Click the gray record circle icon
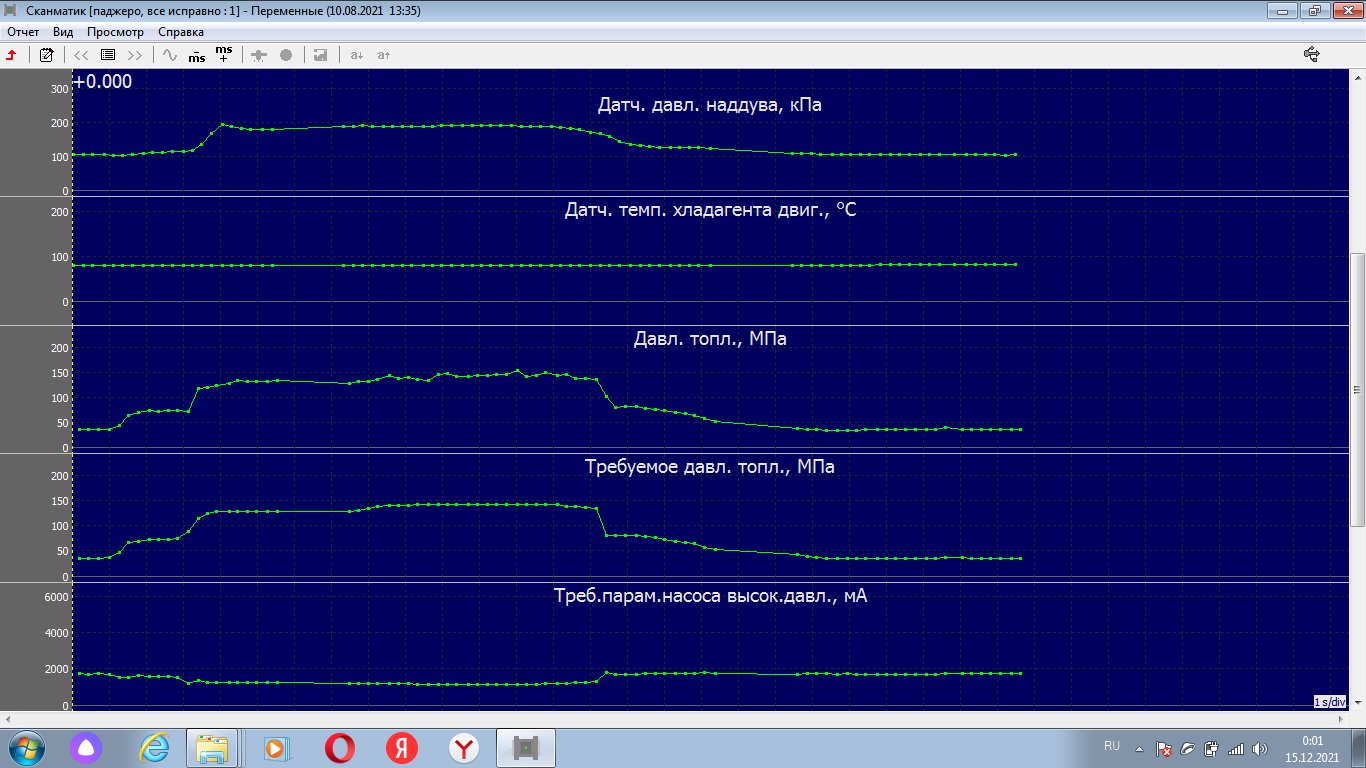Screen dimensions: 1366x768 click(286, 55)
